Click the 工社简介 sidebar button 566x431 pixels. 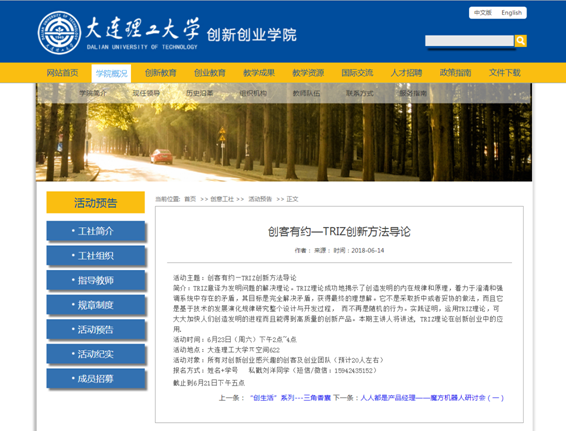click(96, 231)
